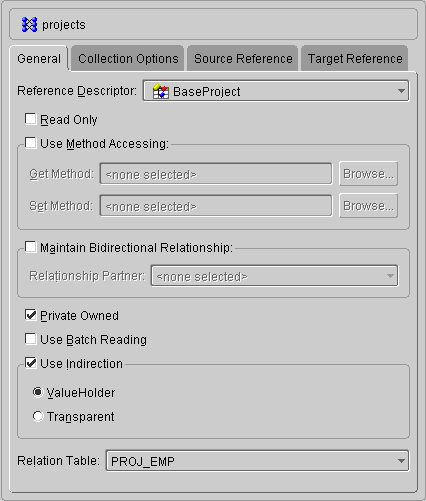Click the Get Method label
This screenshot has height=501, width=426.
click(x=62, y=174)
